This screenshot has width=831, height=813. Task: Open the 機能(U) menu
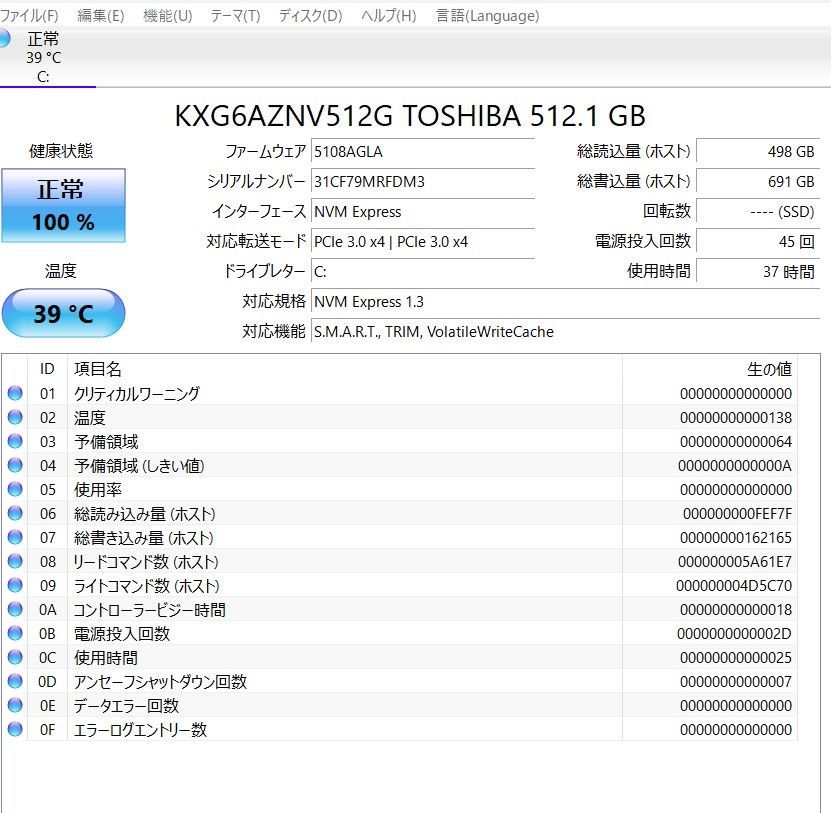(167, 16)
